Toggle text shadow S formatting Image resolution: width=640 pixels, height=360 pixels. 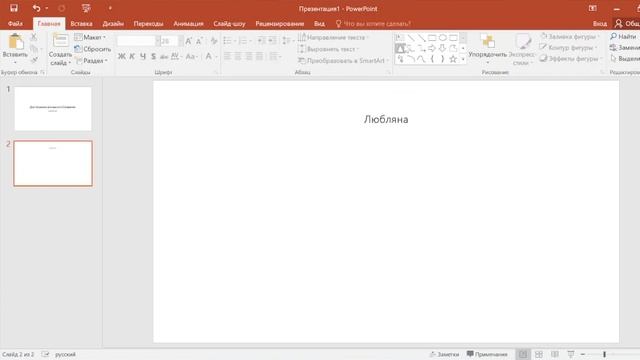pos(153,57)
